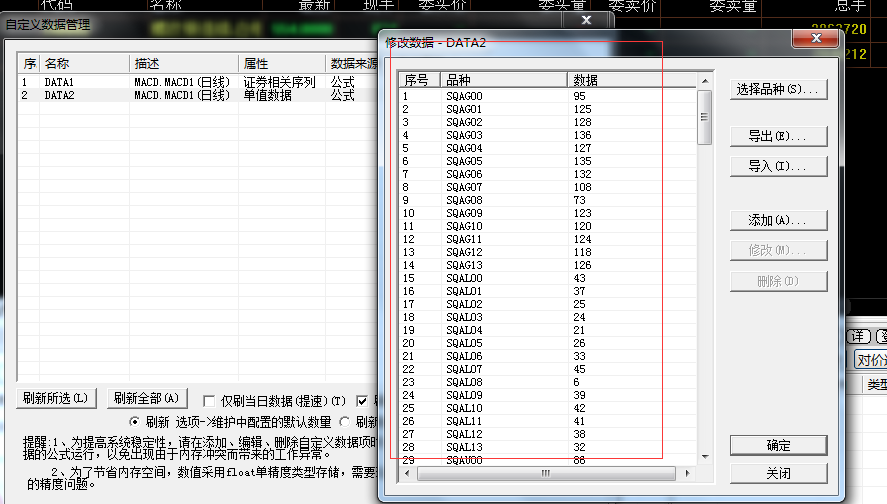Select the second 刷新 radio button

tap(345, 422)
